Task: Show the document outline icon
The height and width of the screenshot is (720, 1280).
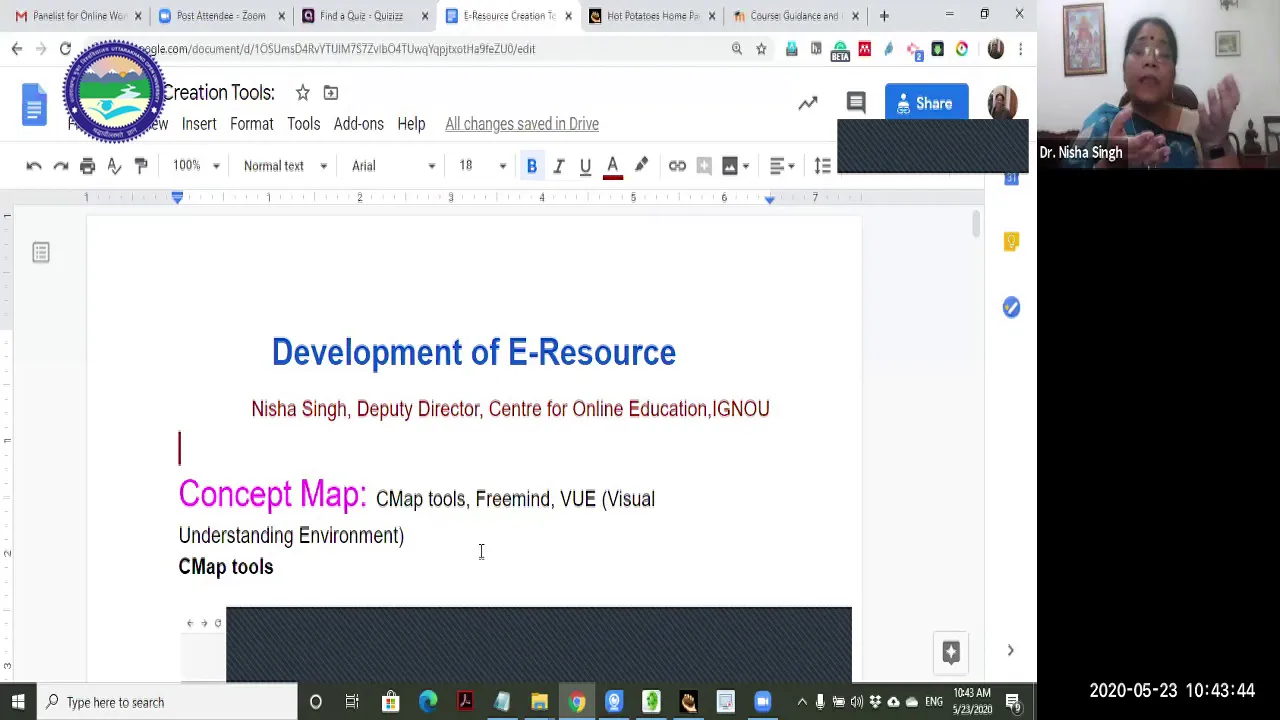Action: point(41,253)
